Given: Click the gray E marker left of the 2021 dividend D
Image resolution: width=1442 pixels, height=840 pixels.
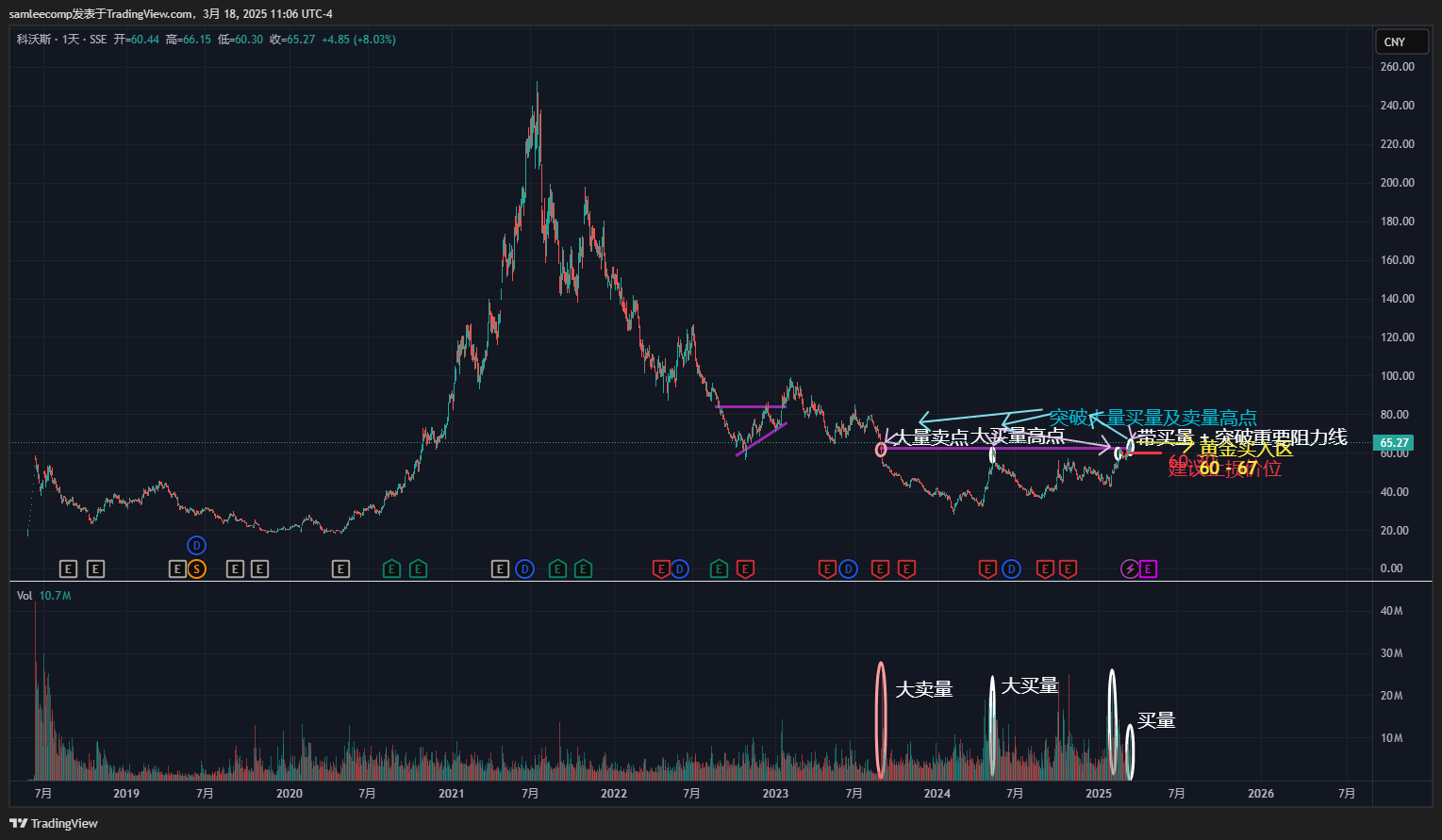Looking at the screenshot, I should click(501, 568).
